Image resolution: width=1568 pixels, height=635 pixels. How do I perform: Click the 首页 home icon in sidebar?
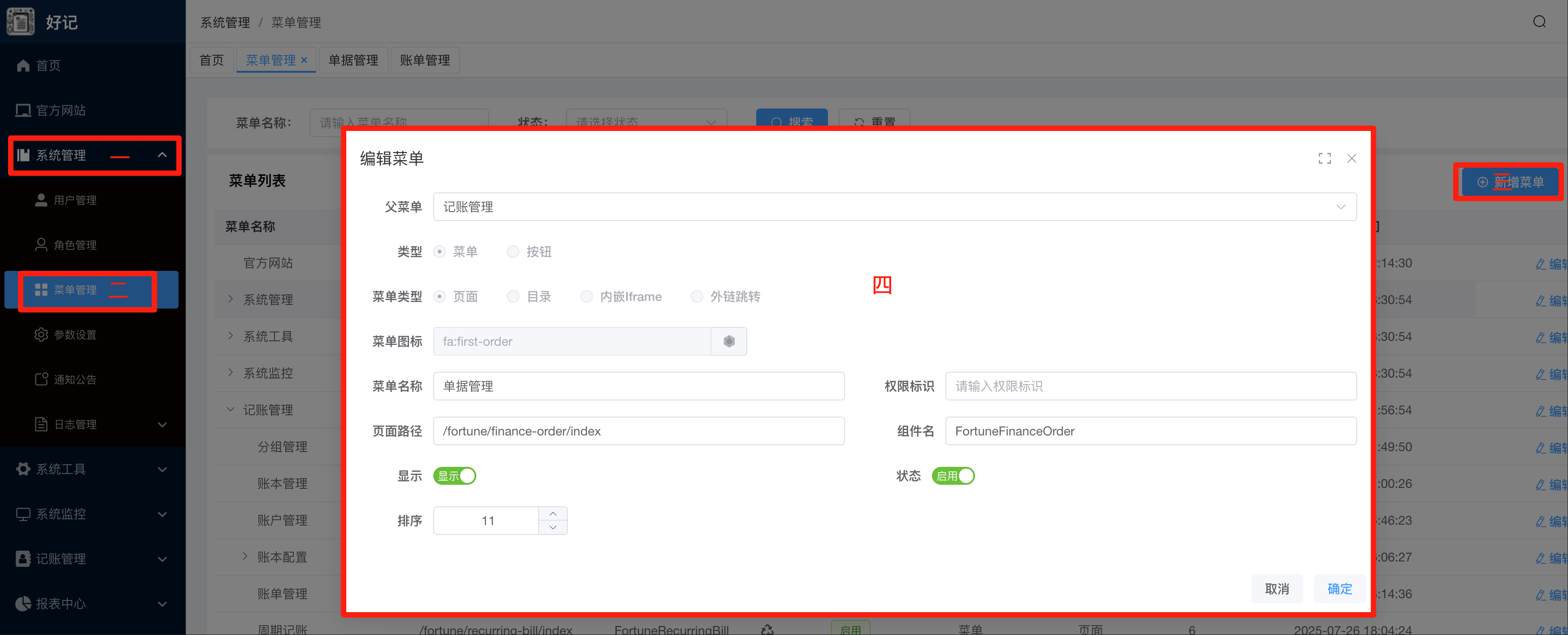coord(23,66)
